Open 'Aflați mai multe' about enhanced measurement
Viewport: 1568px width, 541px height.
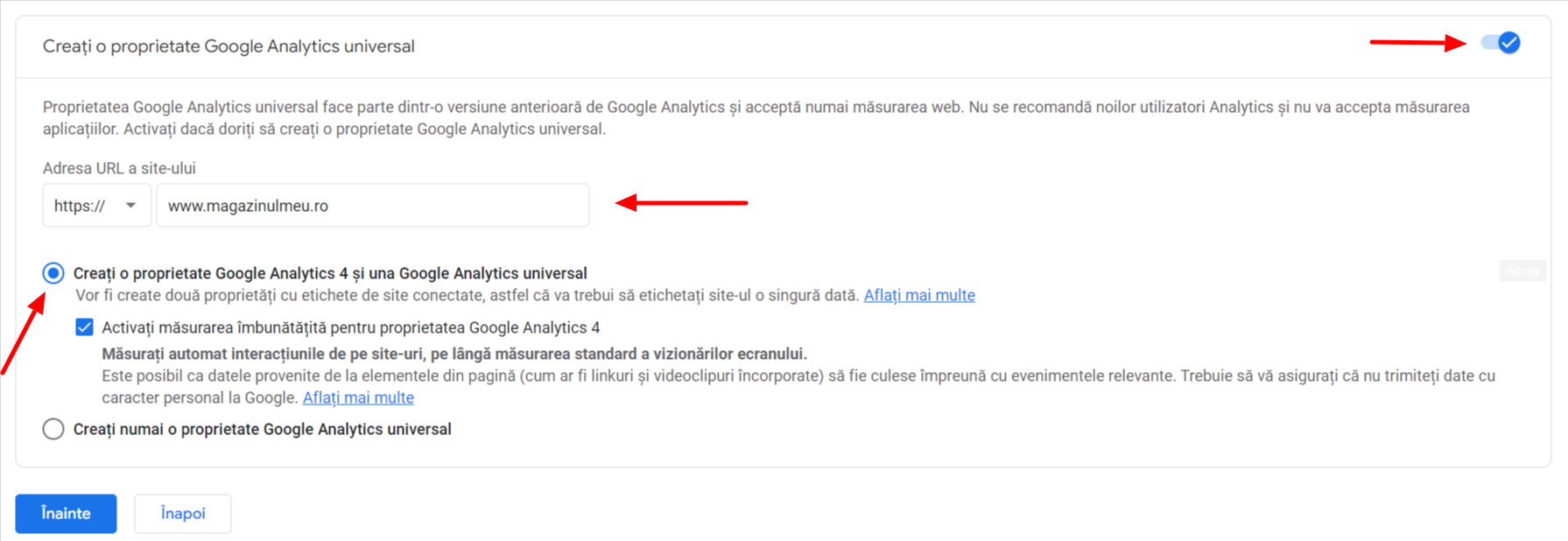358,397
